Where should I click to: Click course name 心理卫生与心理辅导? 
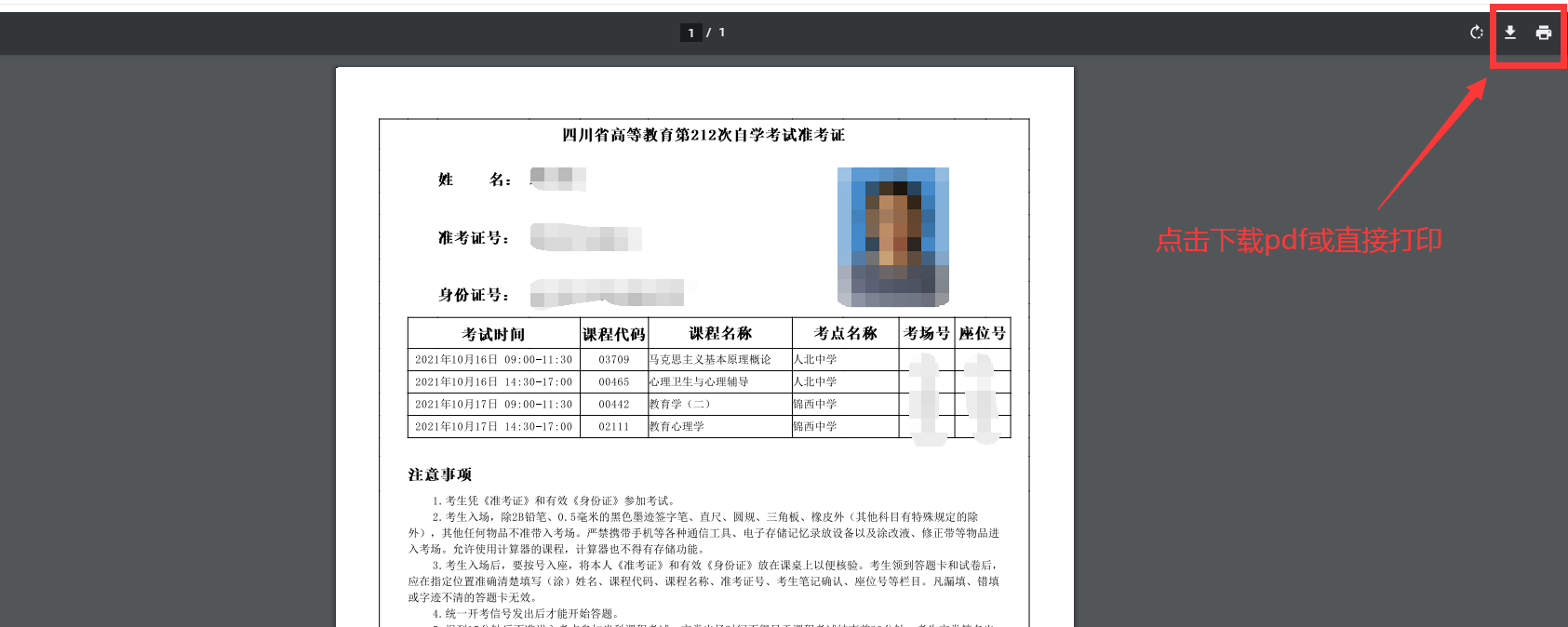699,381
